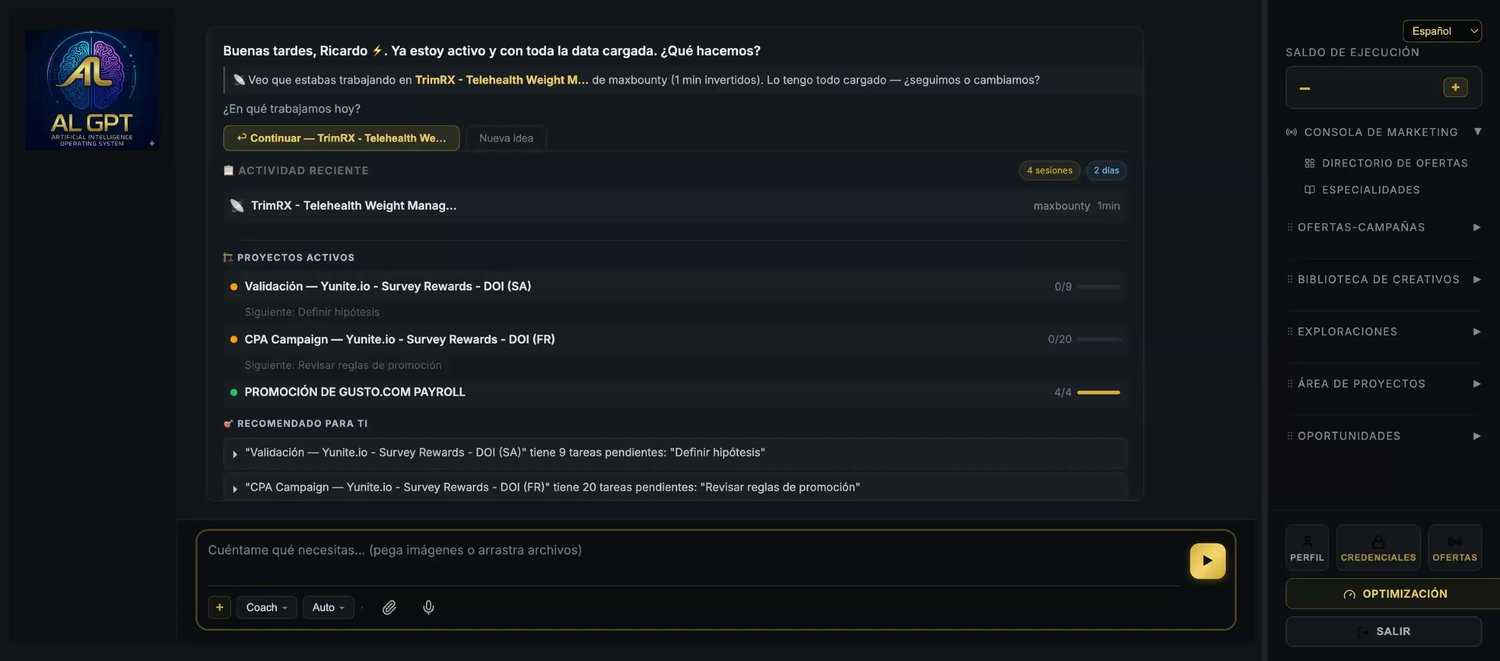Change language from the Español dropdown
This screenshot has width=1500, height=661.
click(1442, 31)
